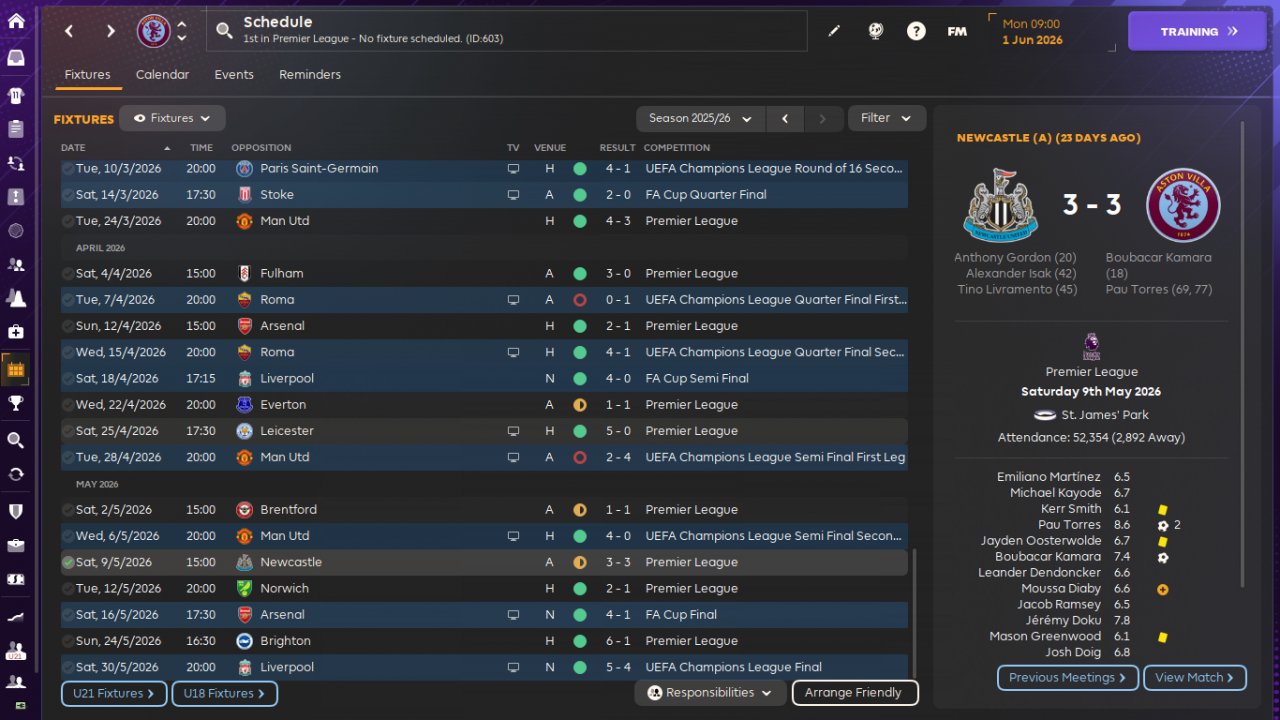This screenshot has height=720, width=1280.
Task: Open the help question mark icon
Action: pos(916,31)
